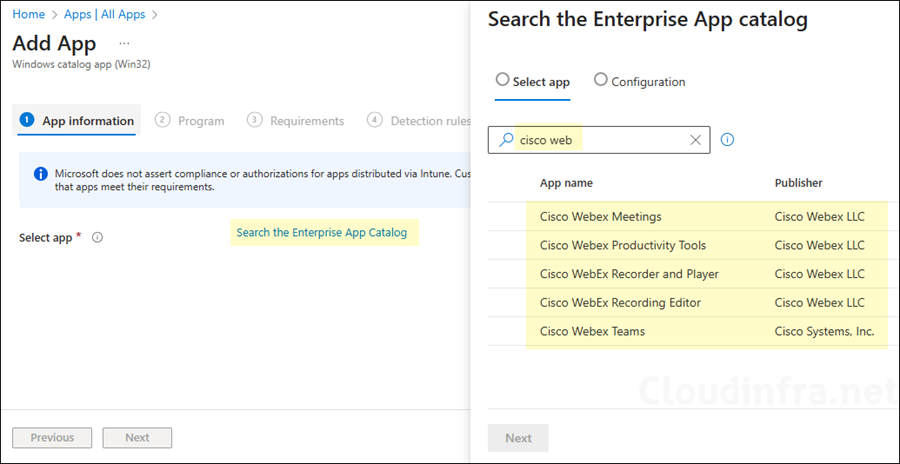Select the Configuration radio step
Screen dimensions: 900x464
(x=601, y=80)
